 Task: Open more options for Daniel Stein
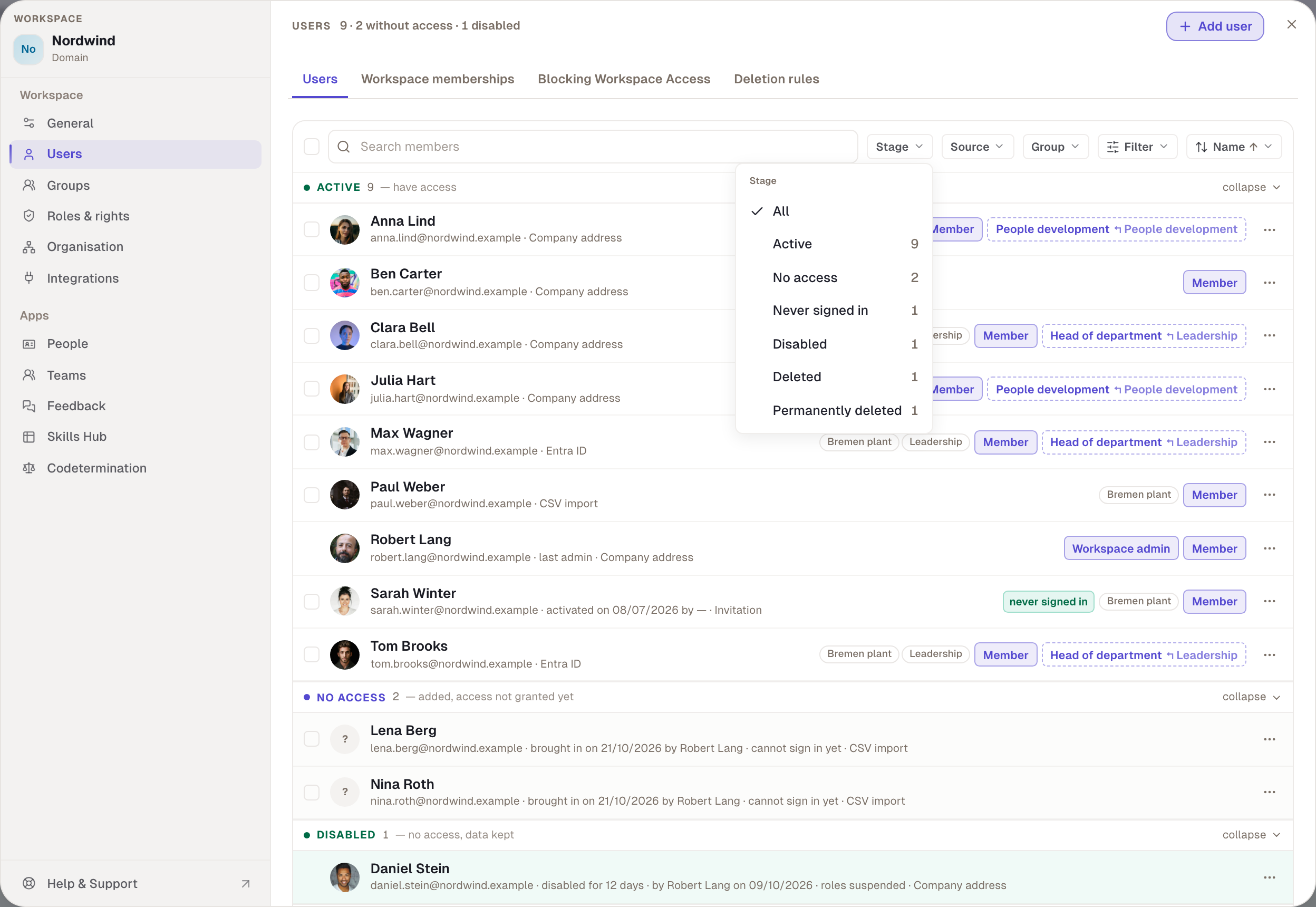click(x=1270, y=877)
